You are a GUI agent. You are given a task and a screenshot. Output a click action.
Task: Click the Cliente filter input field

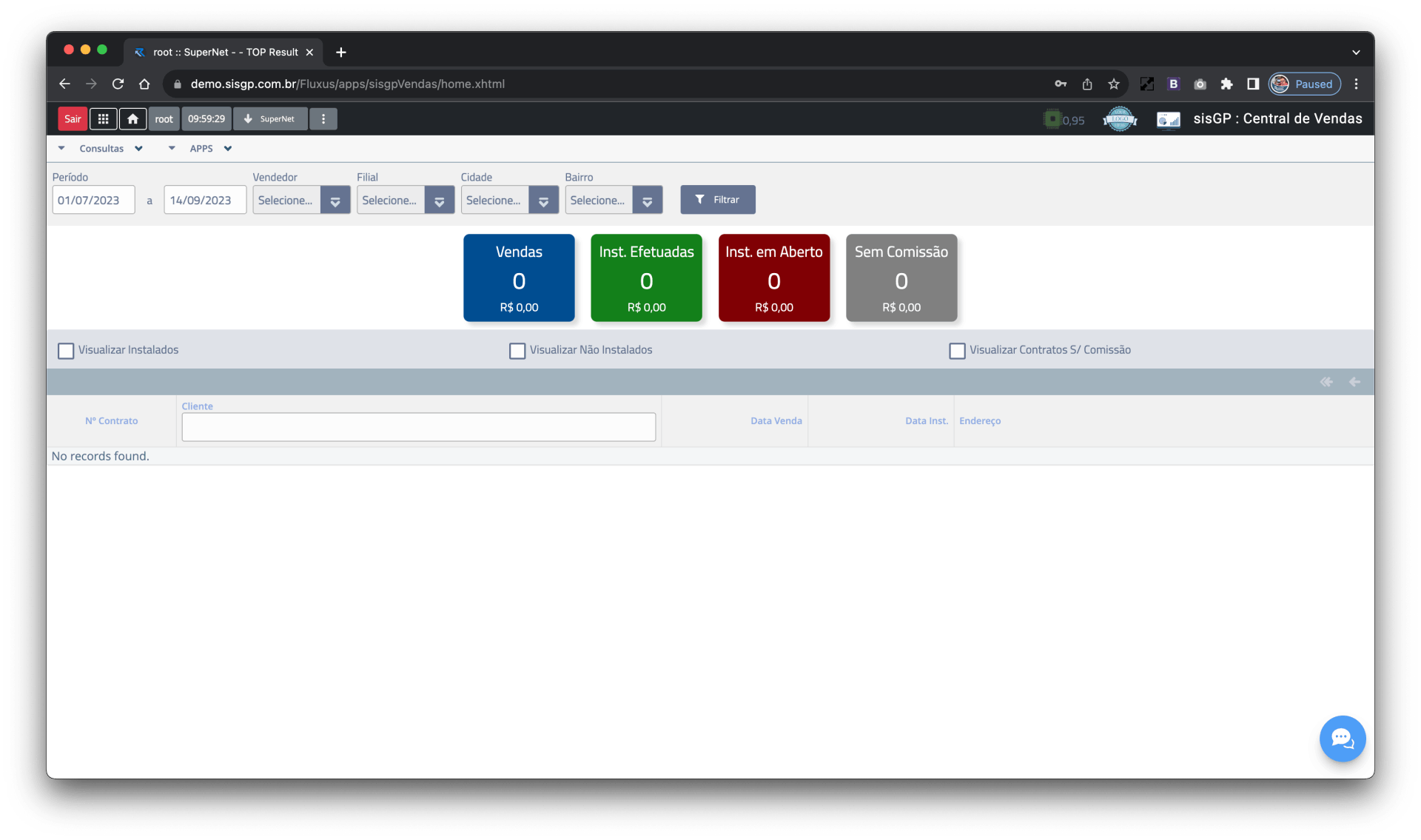tap(418, 427)
